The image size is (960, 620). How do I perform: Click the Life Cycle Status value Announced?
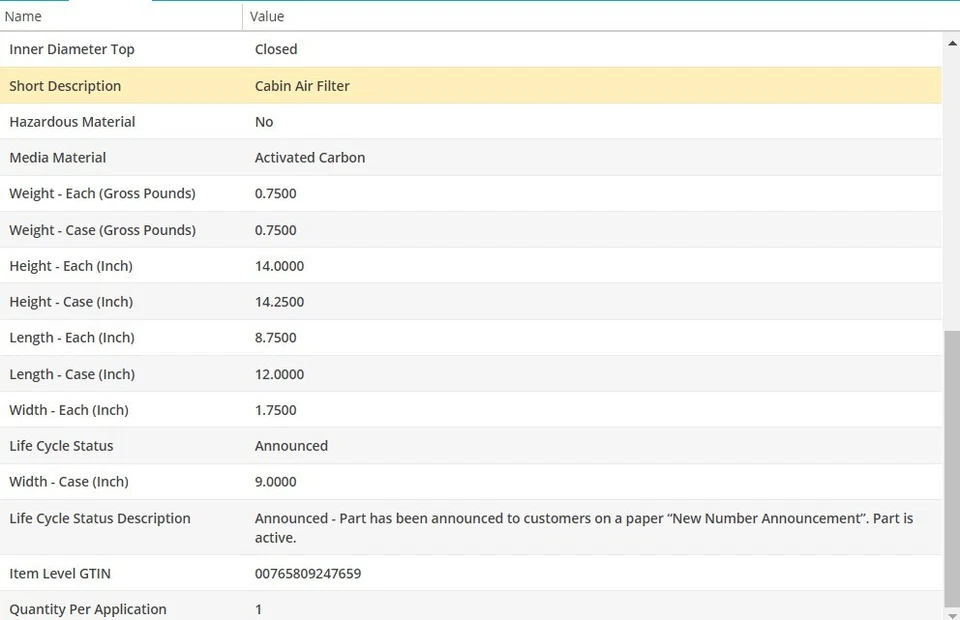(x=291, y=446)
